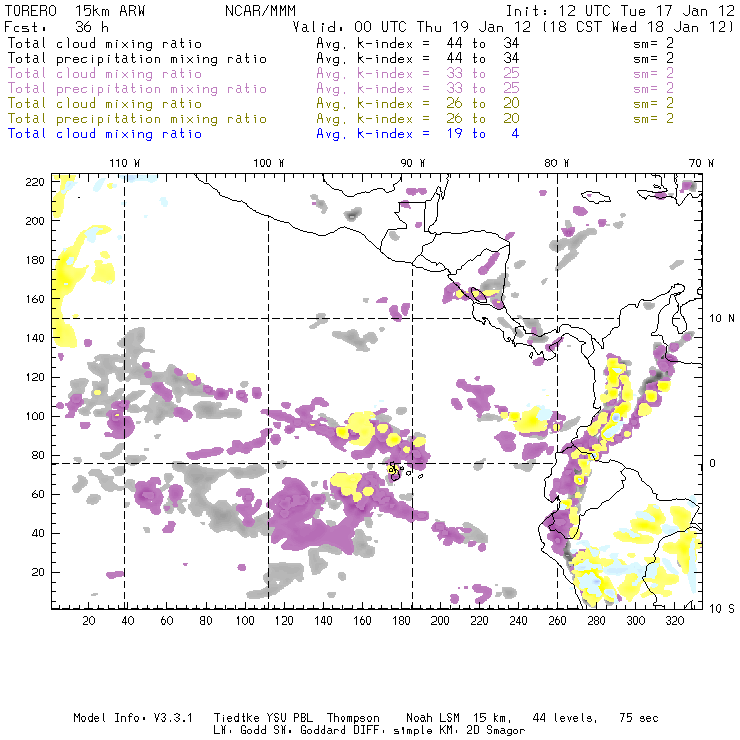Click the '160' tick label on the vertical axis
The image size is (740, 740).
point(35,299)
